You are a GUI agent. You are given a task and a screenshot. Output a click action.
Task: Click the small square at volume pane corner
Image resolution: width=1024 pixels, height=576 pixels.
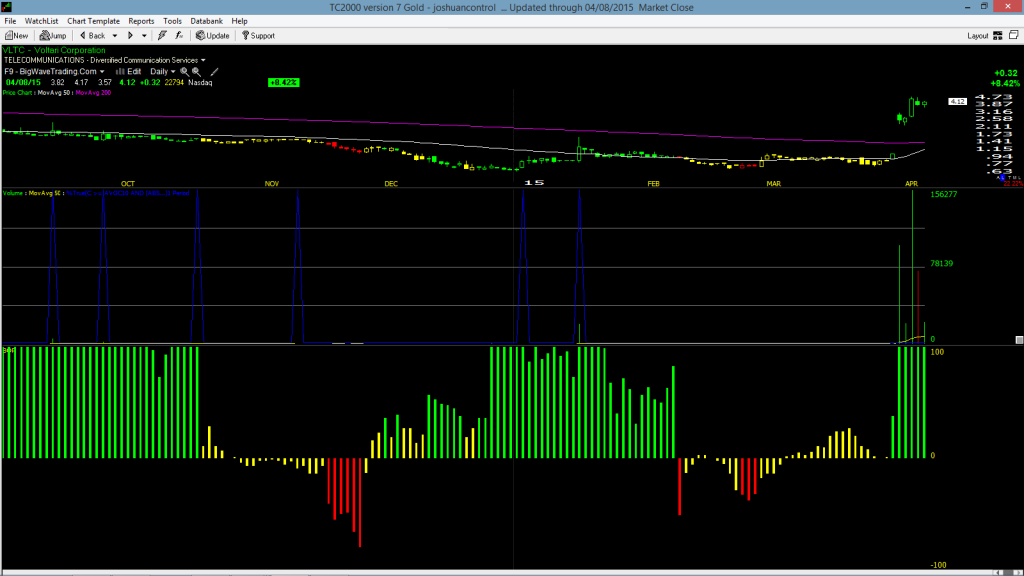(x=1019, y=340)
